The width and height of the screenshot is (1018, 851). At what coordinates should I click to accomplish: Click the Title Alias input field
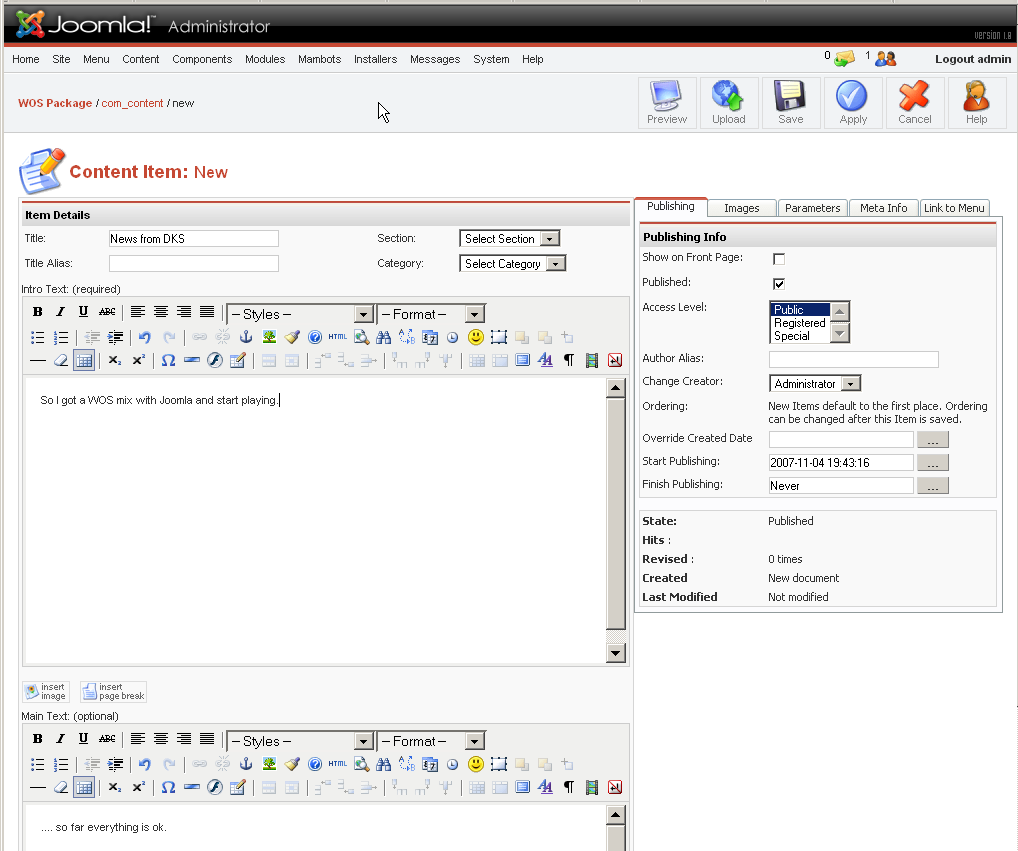pyautogui.click(x=194, y=263)
